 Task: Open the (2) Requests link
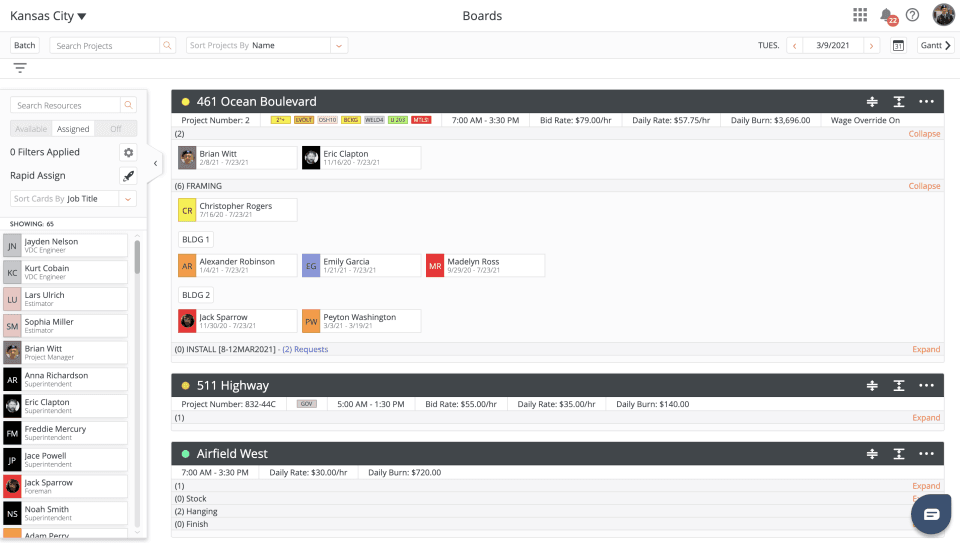[305, 350]
